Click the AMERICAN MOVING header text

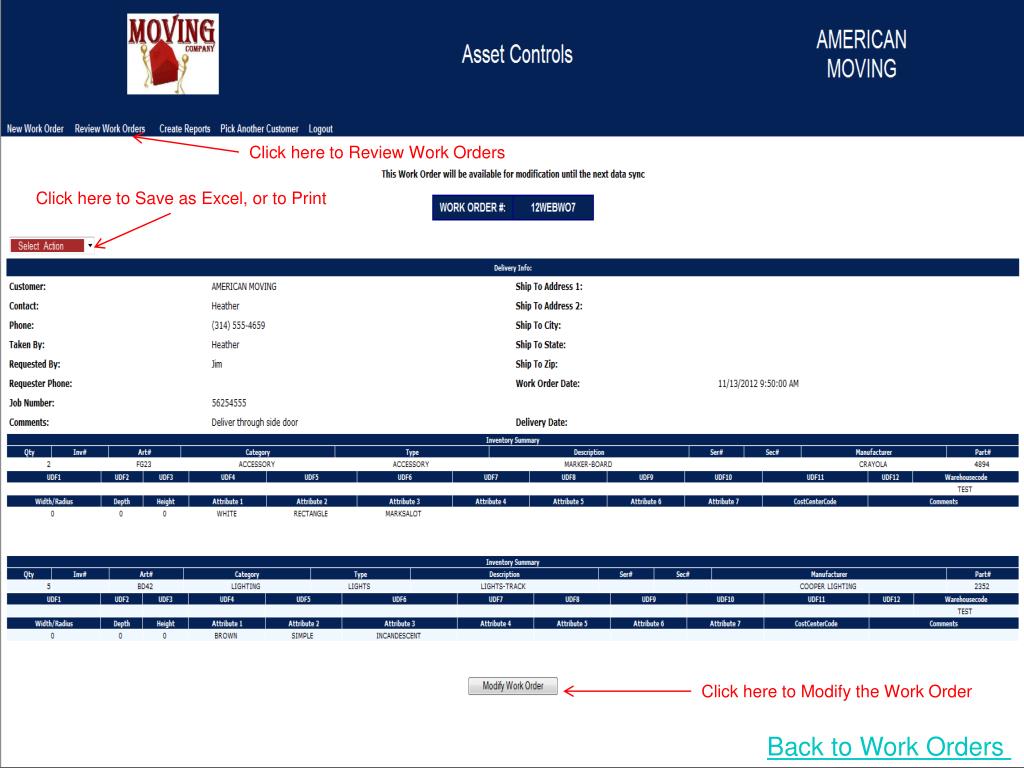[x=861, y=54]
